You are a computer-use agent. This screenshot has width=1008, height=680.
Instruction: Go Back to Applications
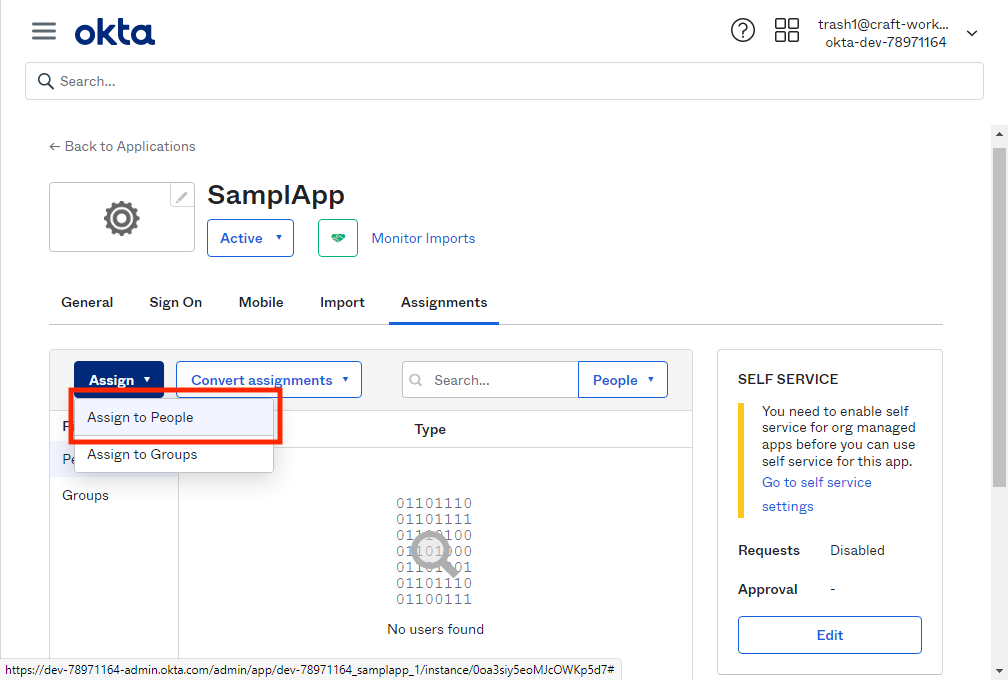[122, 147]
